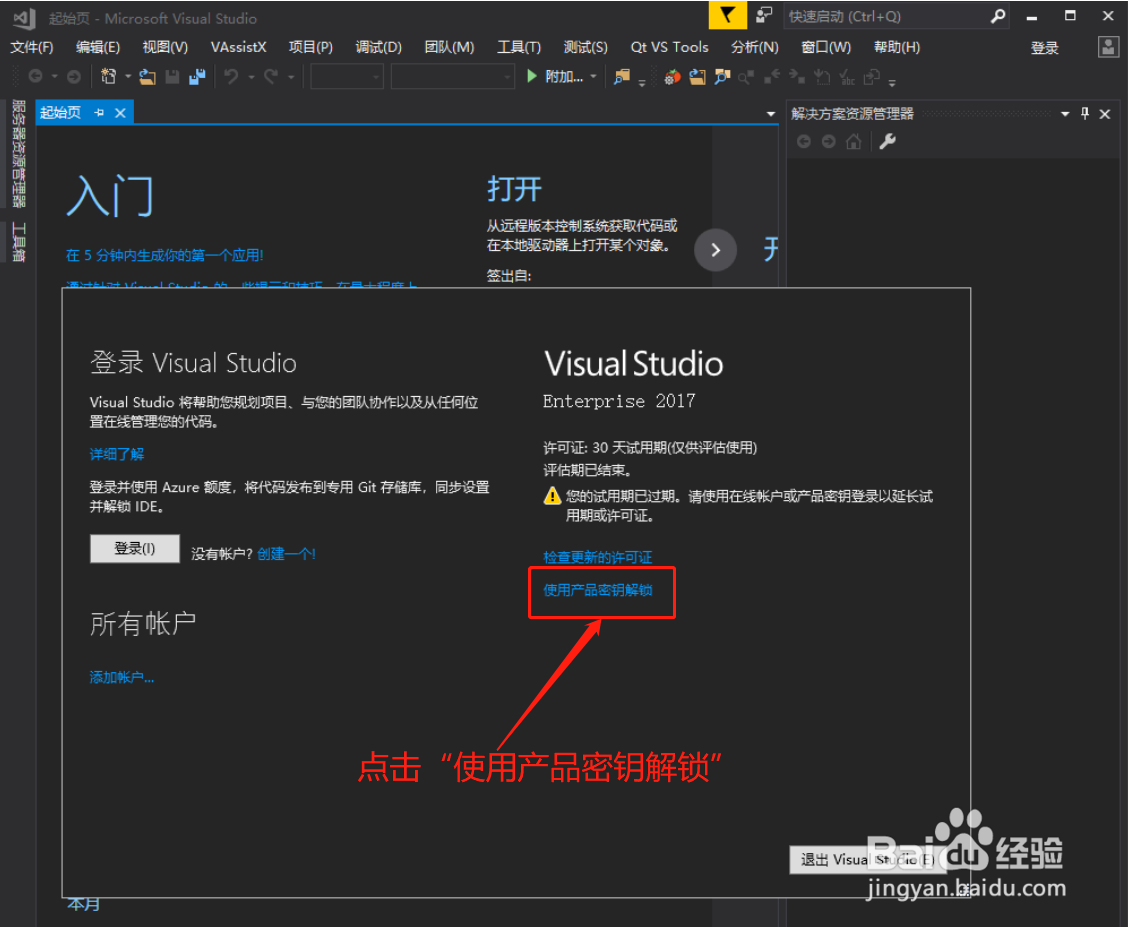Click the Navigate Backward toolbar icon
This screenshot has height=927, width=1128.
click(35, 76)
